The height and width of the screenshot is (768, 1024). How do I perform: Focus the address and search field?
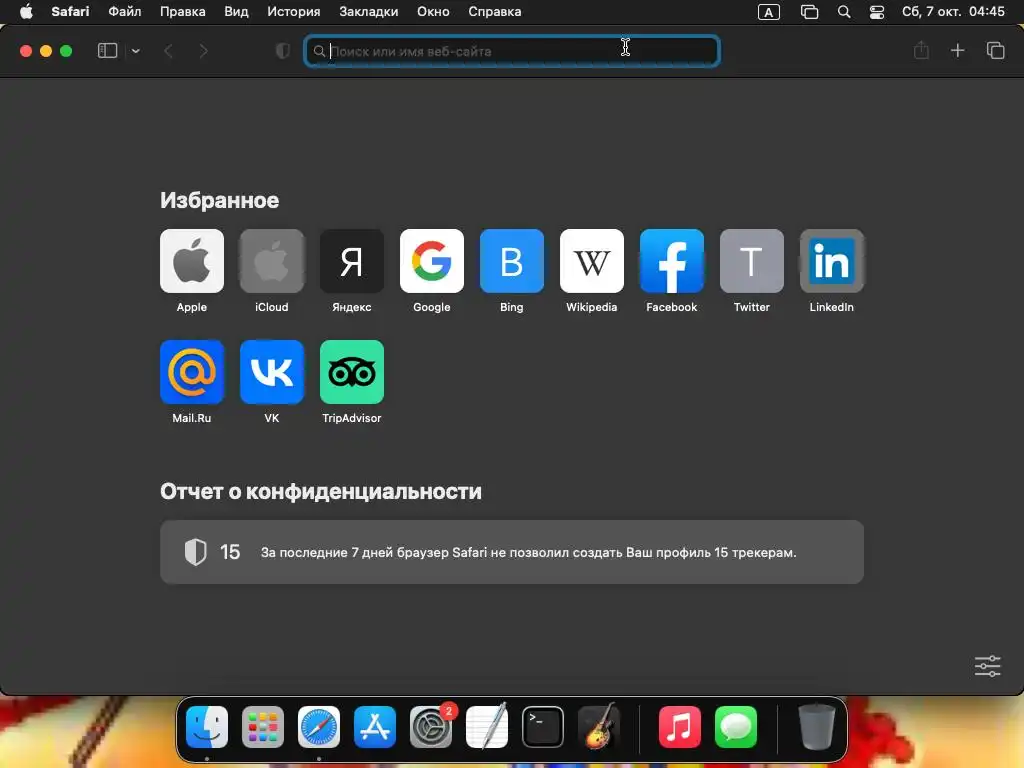512,51
